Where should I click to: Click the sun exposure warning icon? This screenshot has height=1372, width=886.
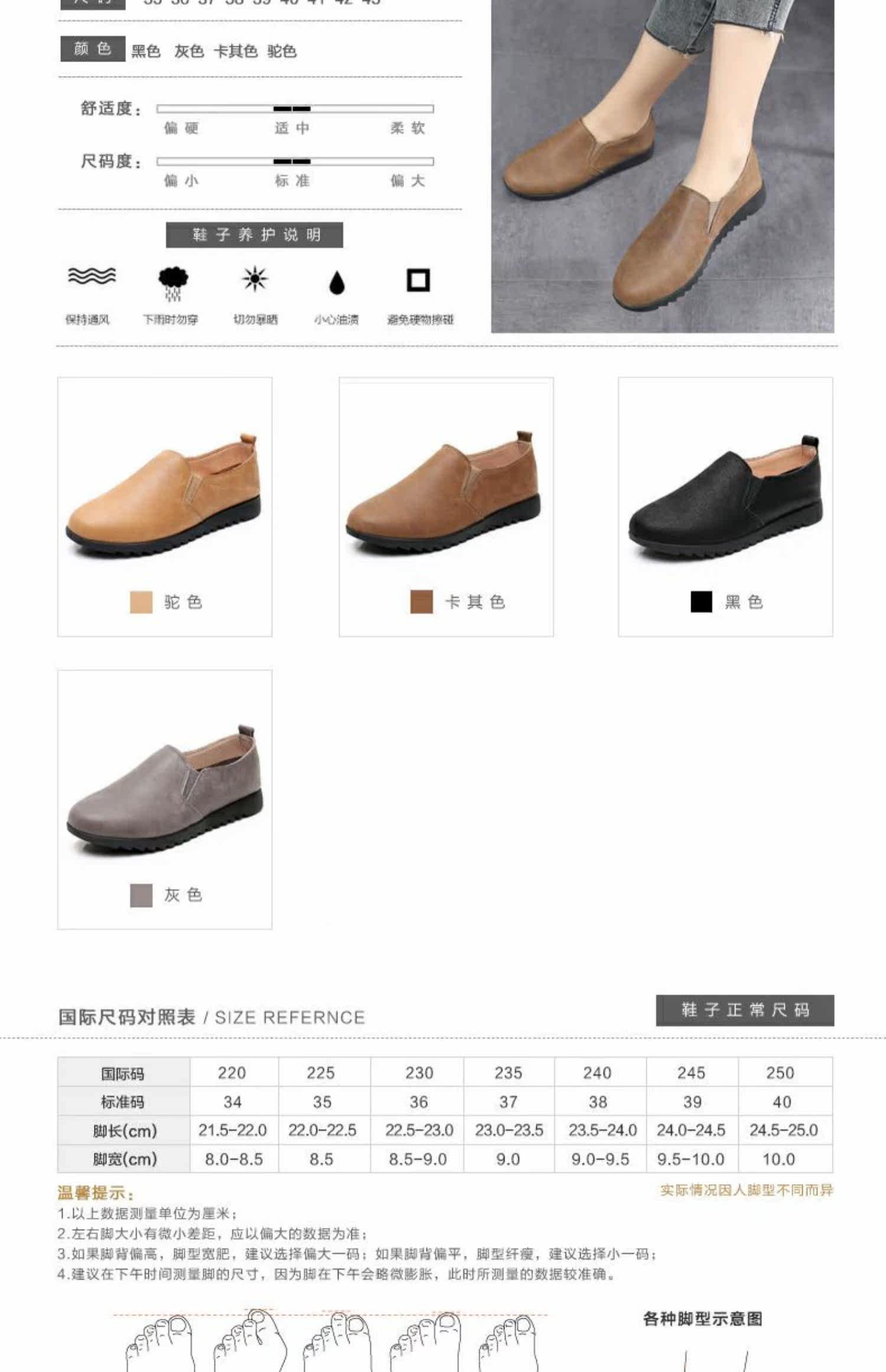click(255, 279)
